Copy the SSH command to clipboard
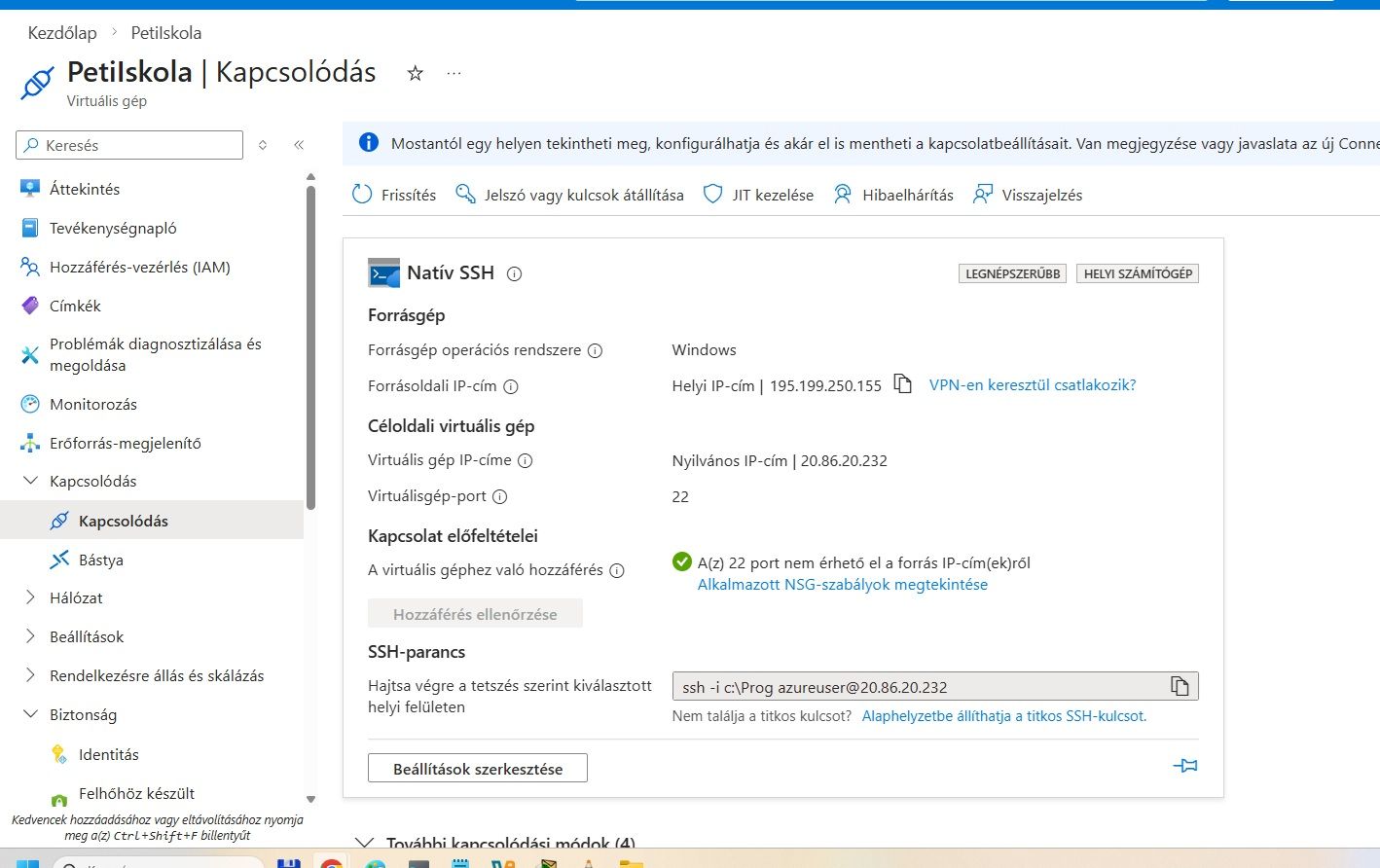Viewport: 1380px width, 868px height. click(1180, 687)
